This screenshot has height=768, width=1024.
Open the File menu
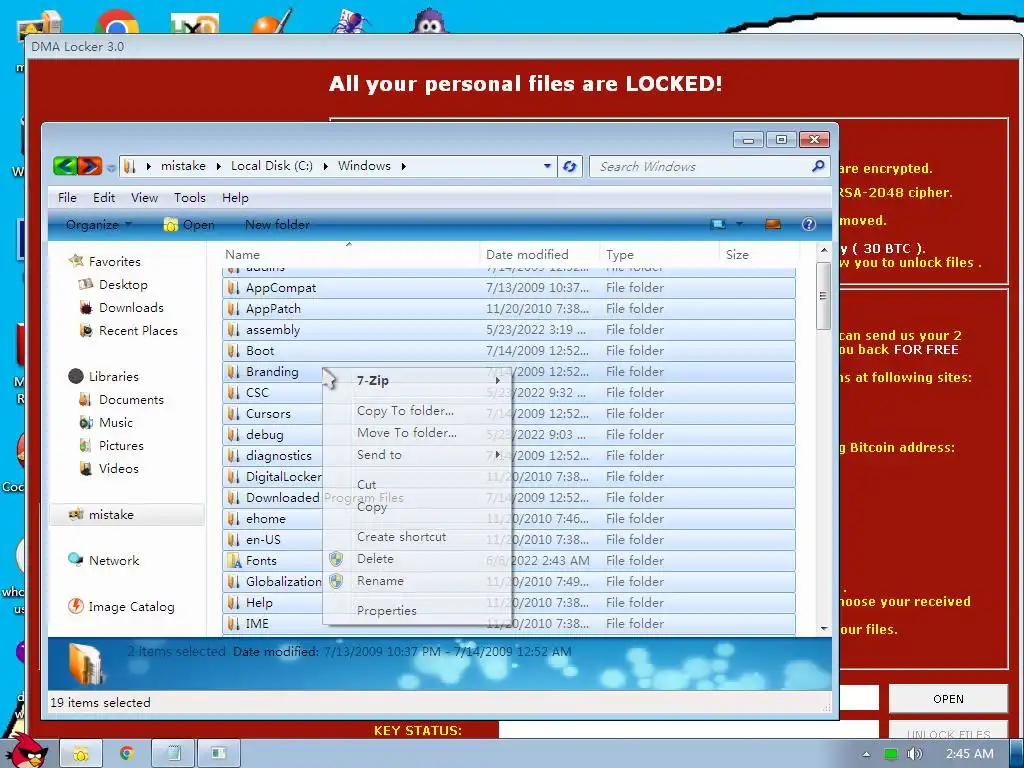tap(67, 198)
